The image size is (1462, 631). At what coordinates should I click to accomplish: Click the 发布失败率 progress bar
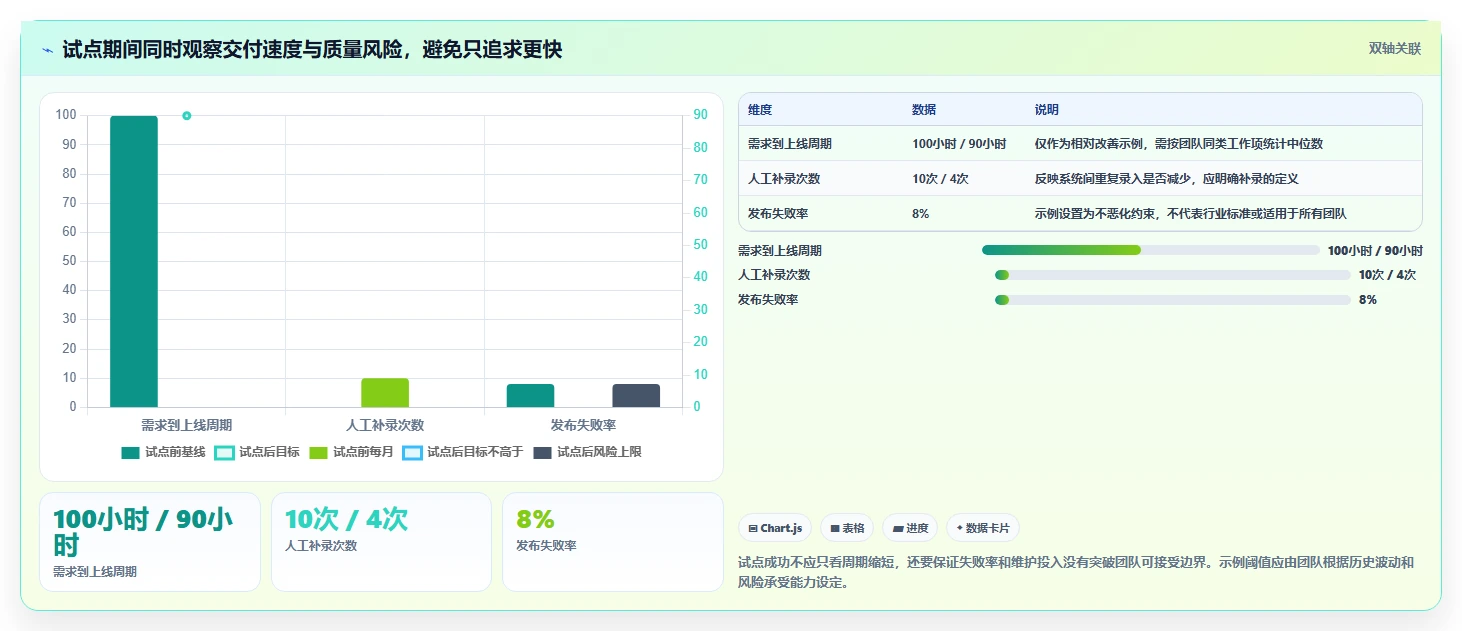coord(1172,300)
